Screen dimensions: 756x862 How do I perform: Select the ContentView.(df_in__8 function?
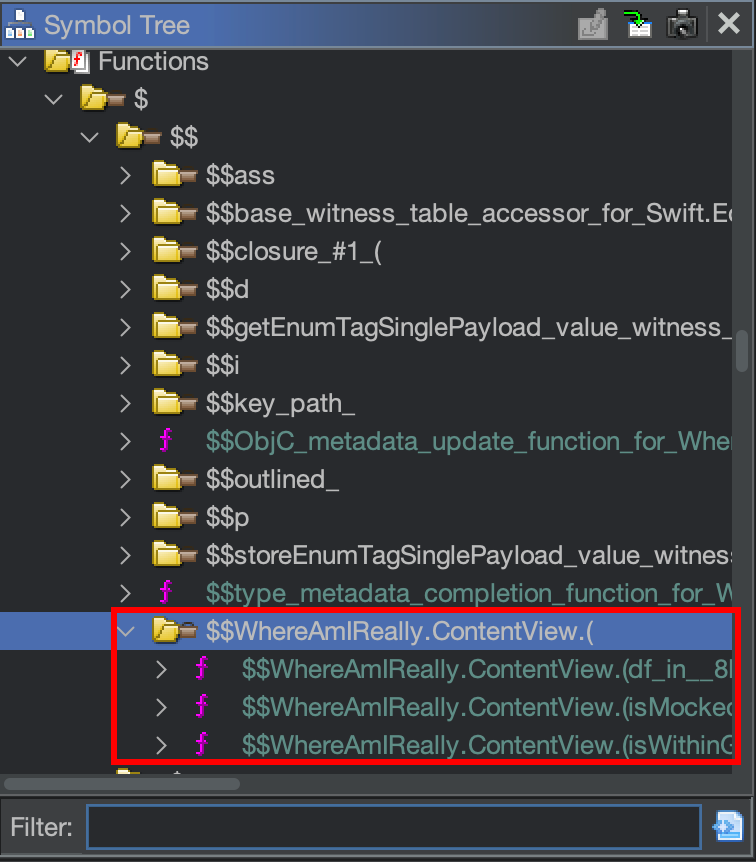487,669
